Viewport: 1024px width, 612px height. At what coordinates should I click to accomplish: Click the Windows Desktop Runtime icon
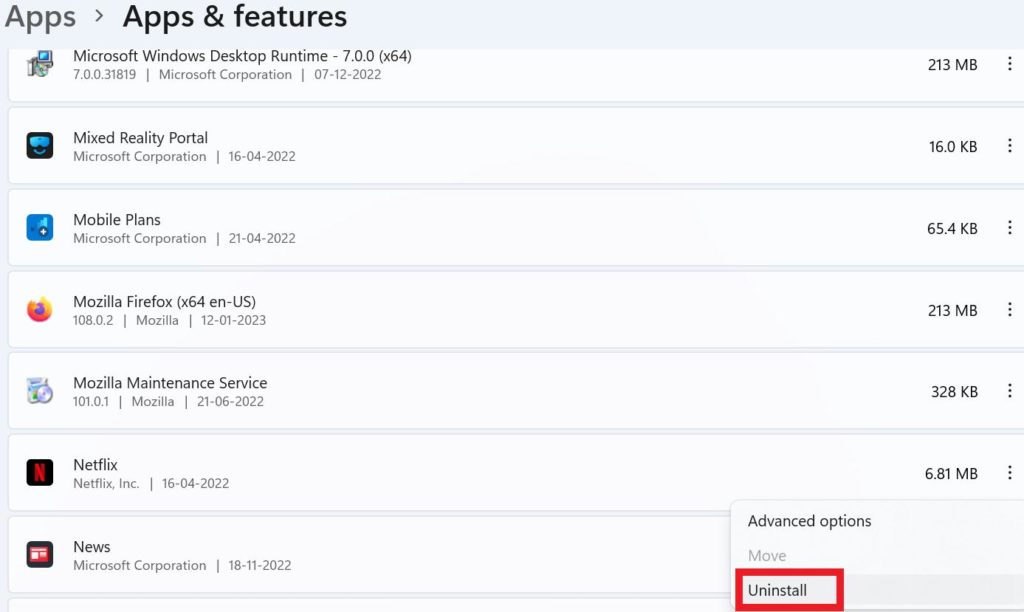(40, 65)
